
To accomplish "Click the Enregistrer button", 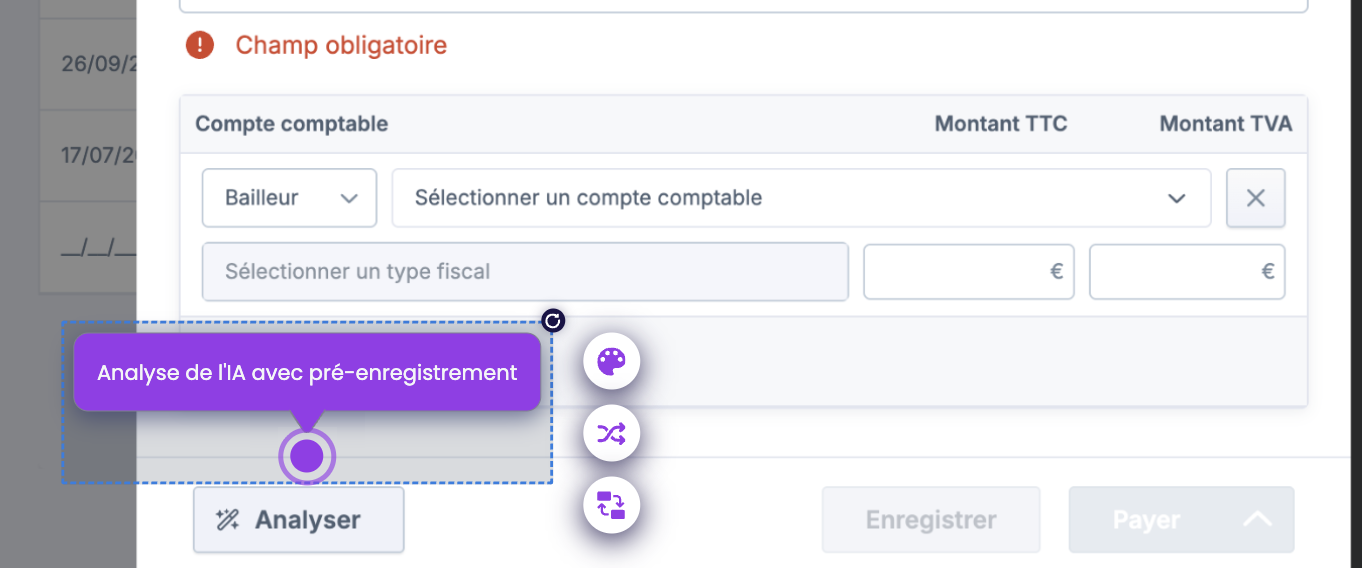I will [931, 520].
